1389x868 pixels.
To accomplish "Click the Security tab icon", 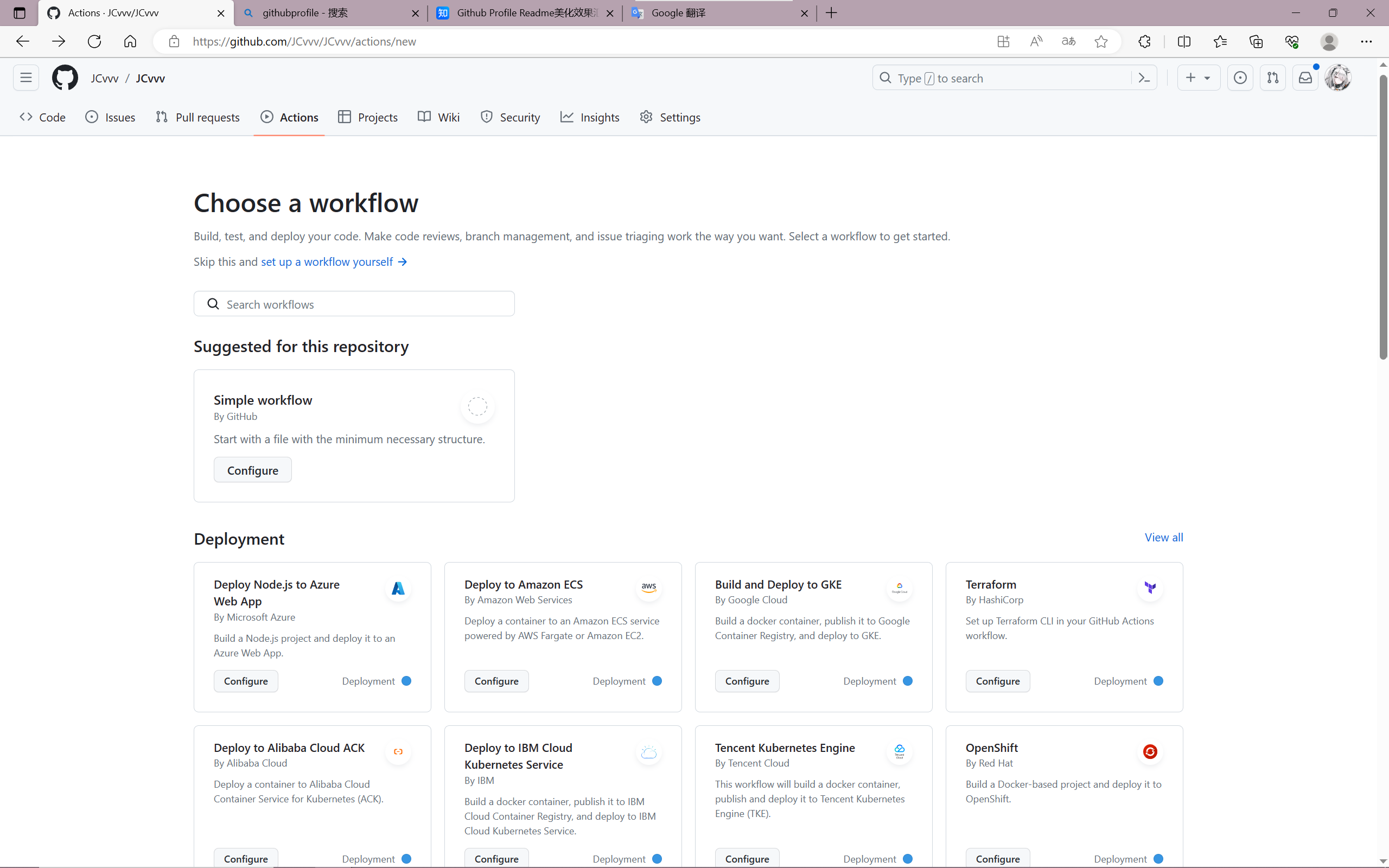I will pos(487,117).
